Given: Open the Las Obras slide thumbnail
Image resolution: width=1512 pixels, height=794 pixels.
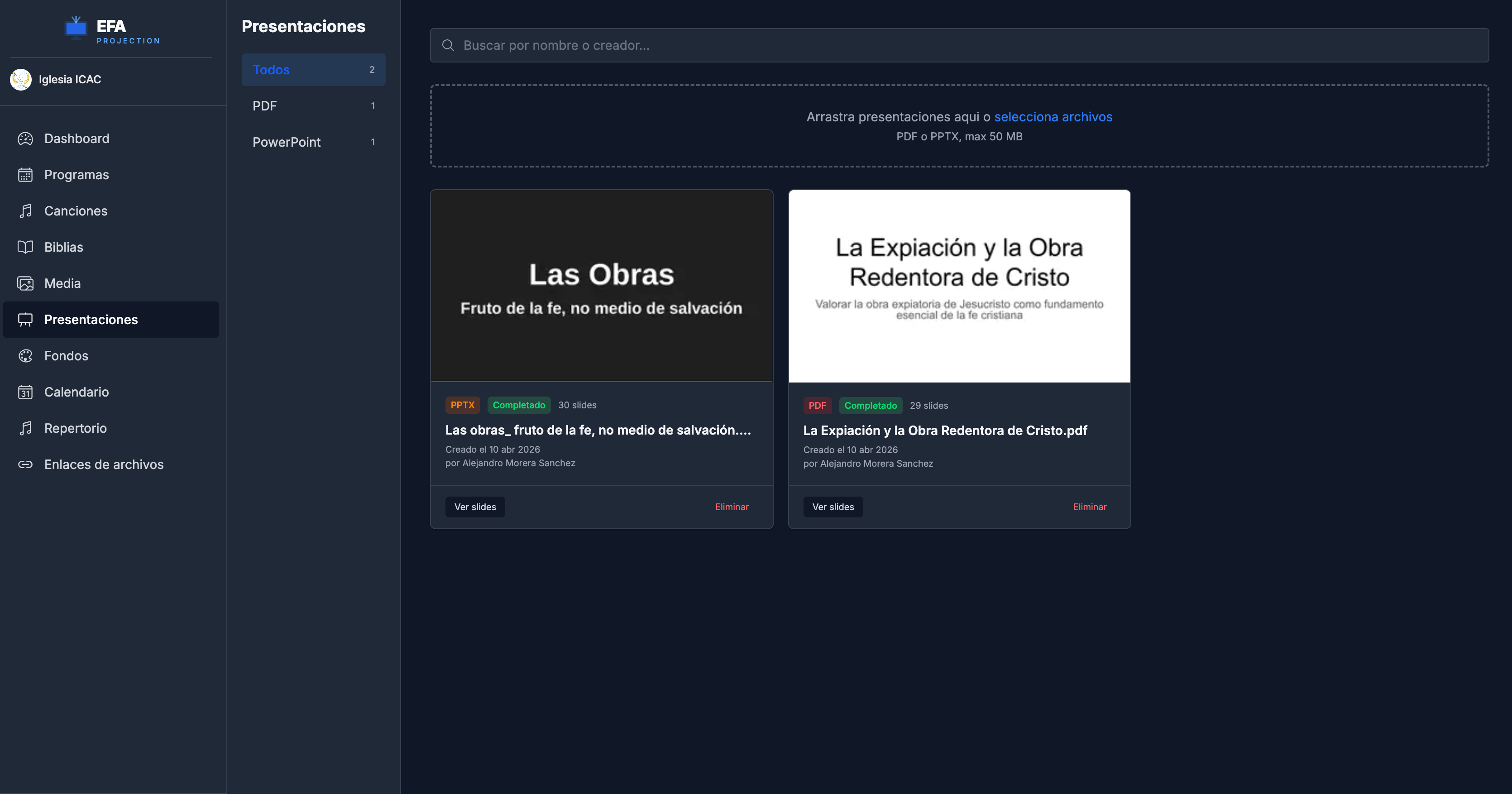Looking at the screenshot, I should click(601, 286).
